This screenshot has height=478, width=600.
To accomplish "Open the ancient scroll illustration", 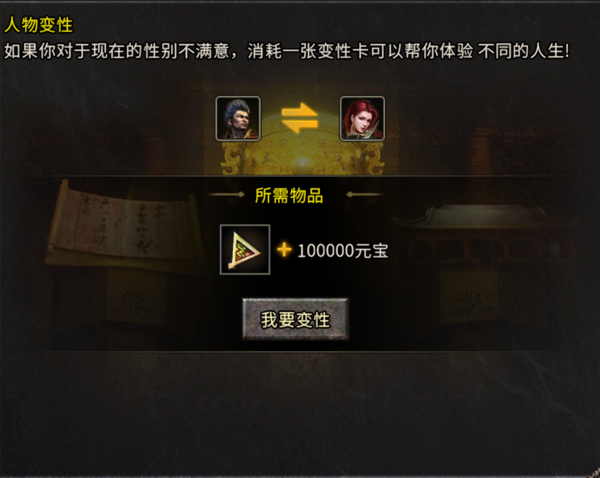I will [x=124, y=228].
